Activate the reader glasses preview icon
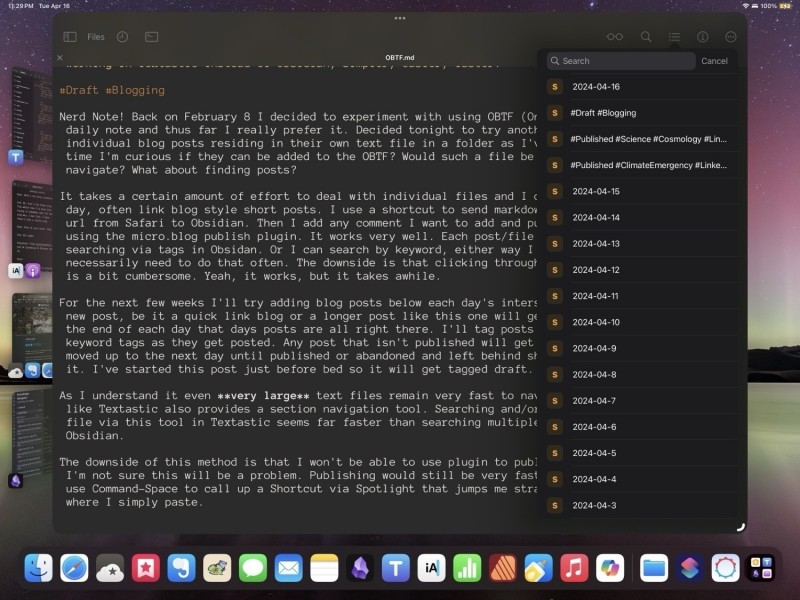800x600 pixels. tap(614, 36)
